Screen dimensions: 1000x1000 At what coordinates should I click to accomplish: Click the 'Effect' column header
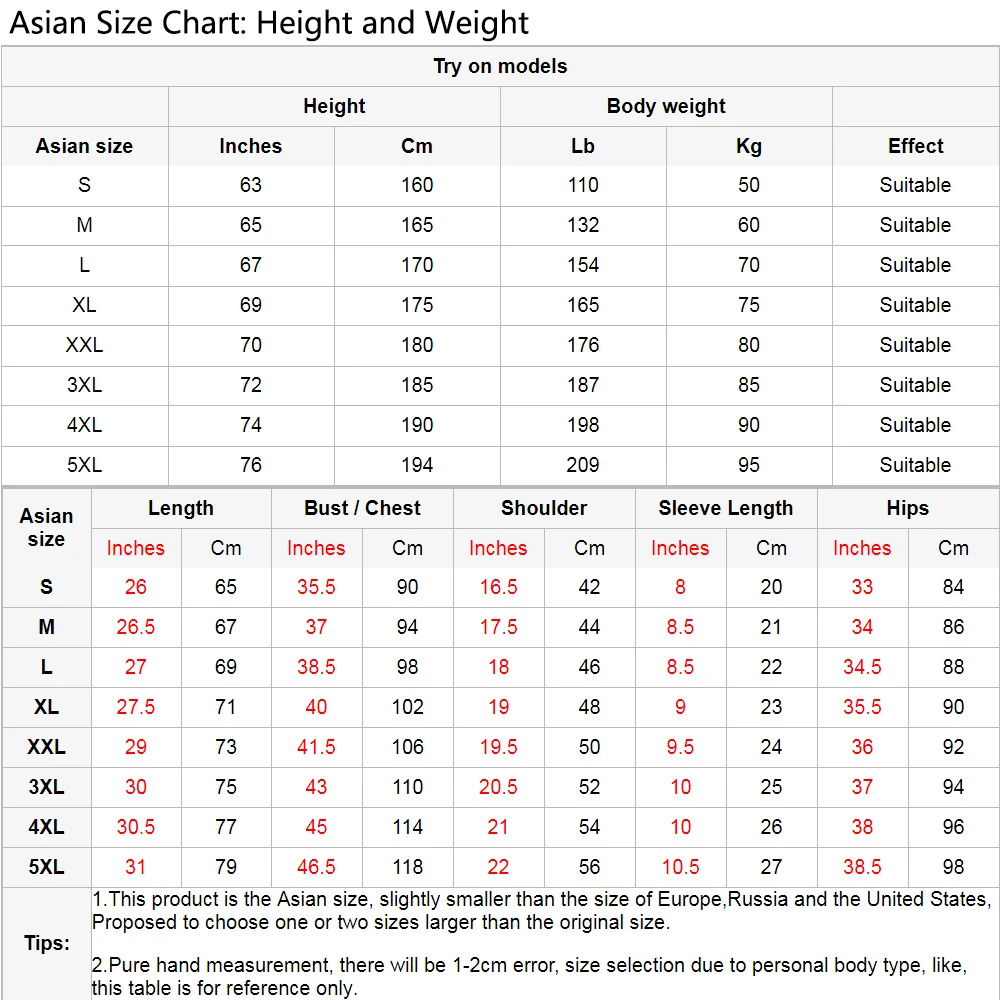click(915, 146)
